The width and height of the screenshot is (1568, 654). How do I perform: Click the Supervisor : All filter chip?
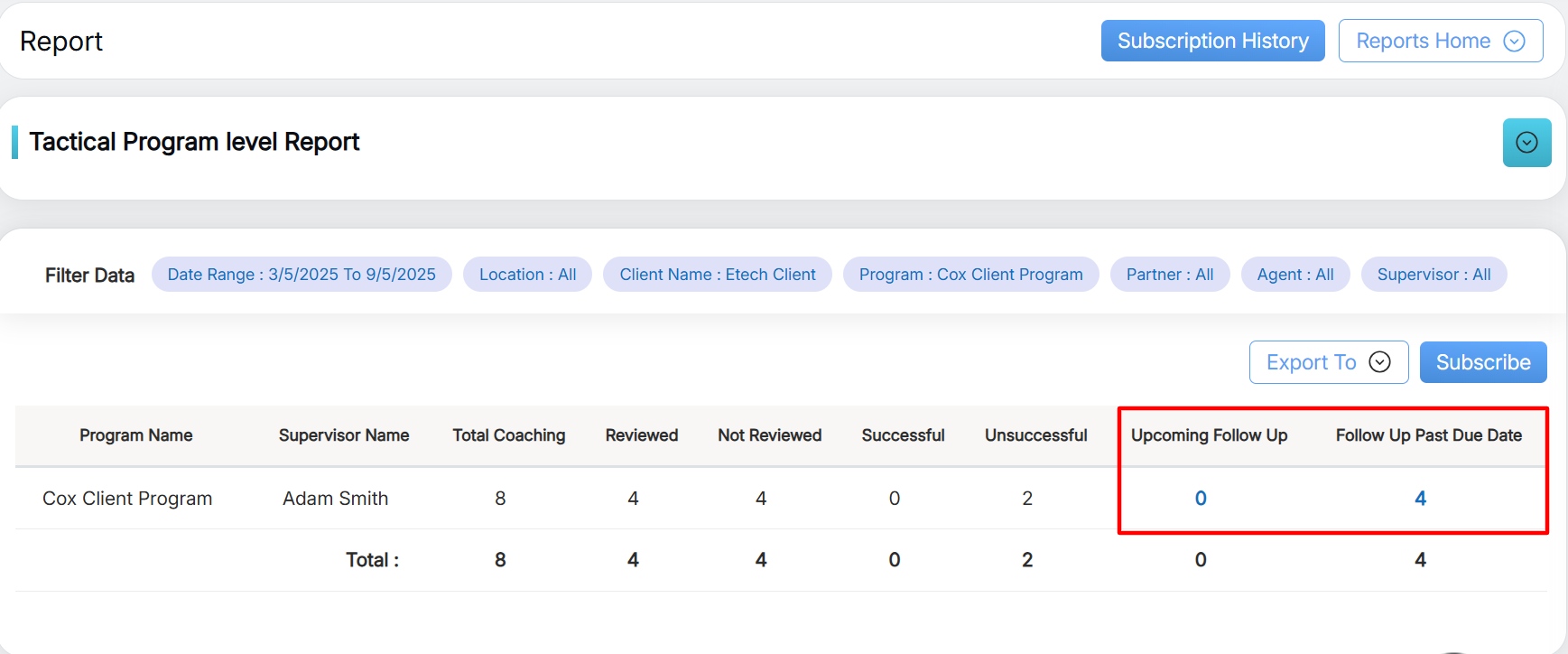coord(1433,275)
